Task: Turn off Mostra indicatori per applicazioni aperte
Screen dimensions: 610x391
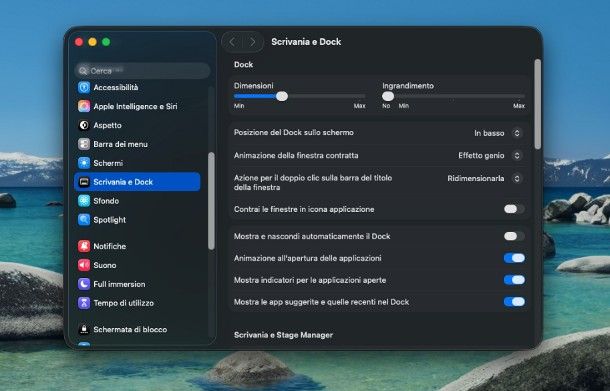Action: 514,280
